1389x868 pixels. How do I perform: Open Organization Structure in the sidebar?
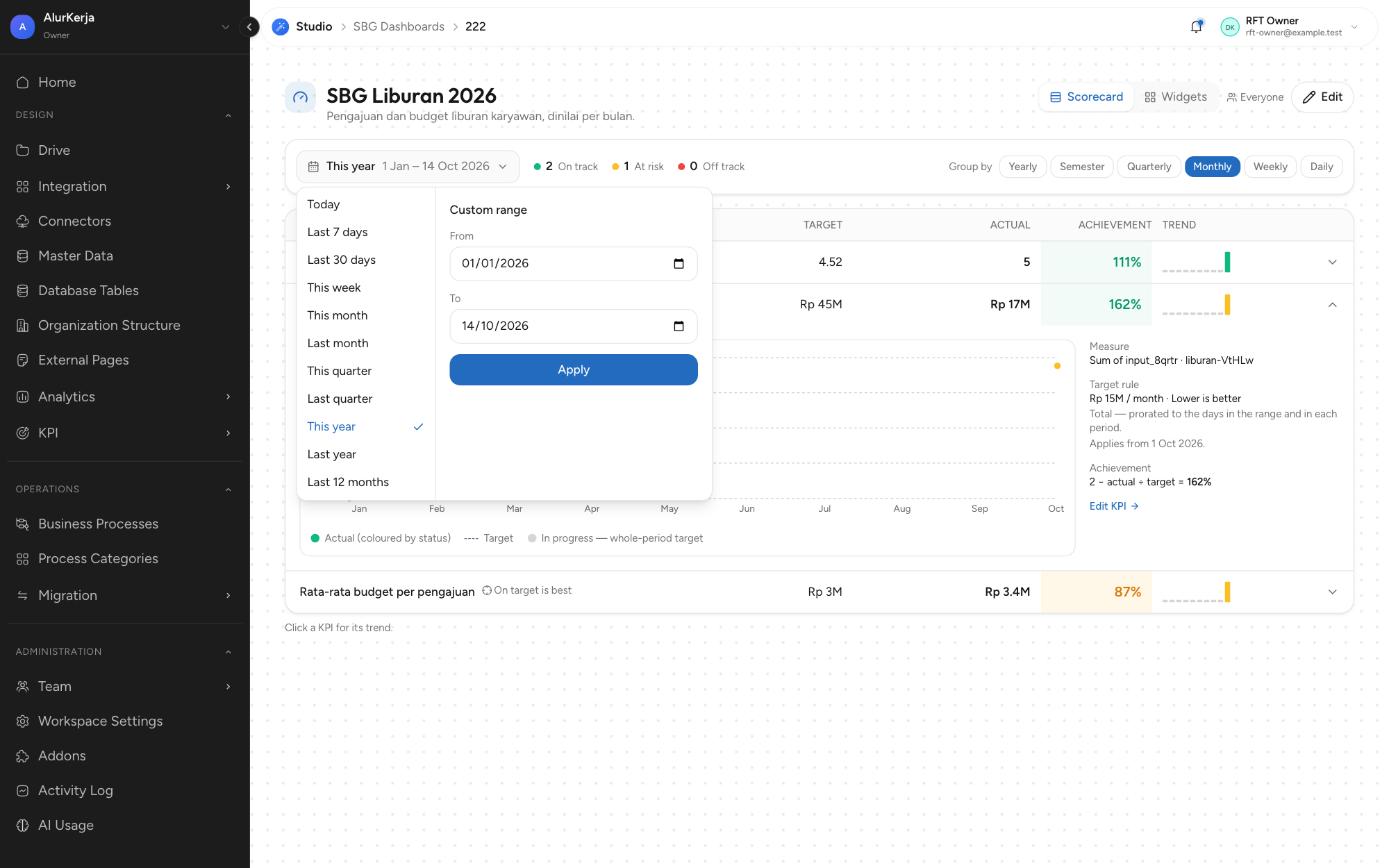click(125, 325)
